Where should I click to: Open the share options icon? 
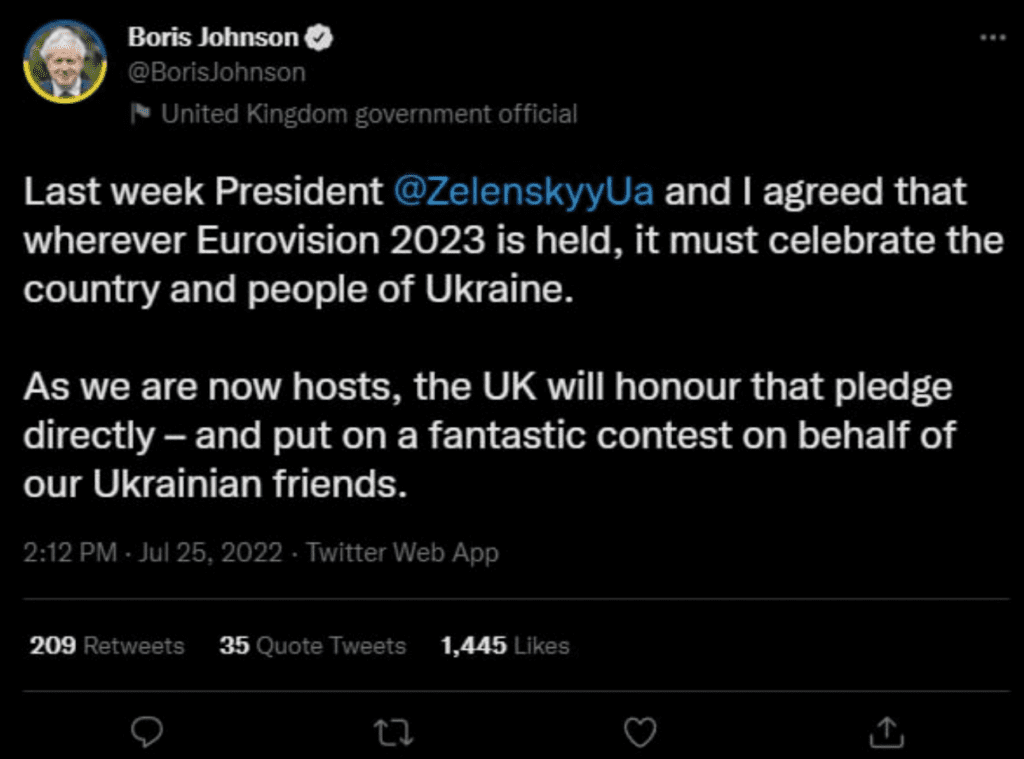[886, 733]
